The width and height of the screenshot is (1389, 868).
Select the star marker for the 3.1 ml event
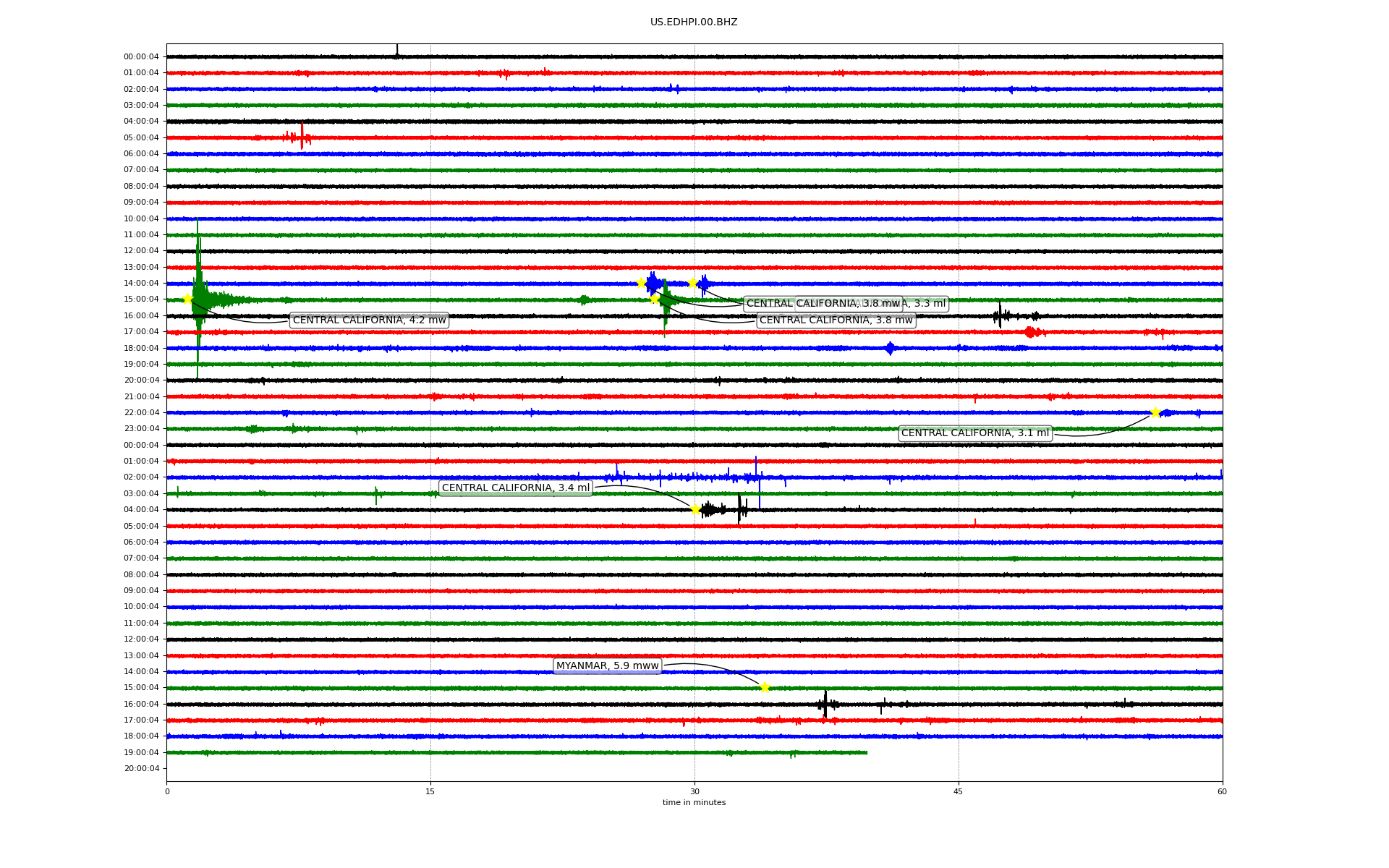pyautogui.click(x=1155, y=413)
